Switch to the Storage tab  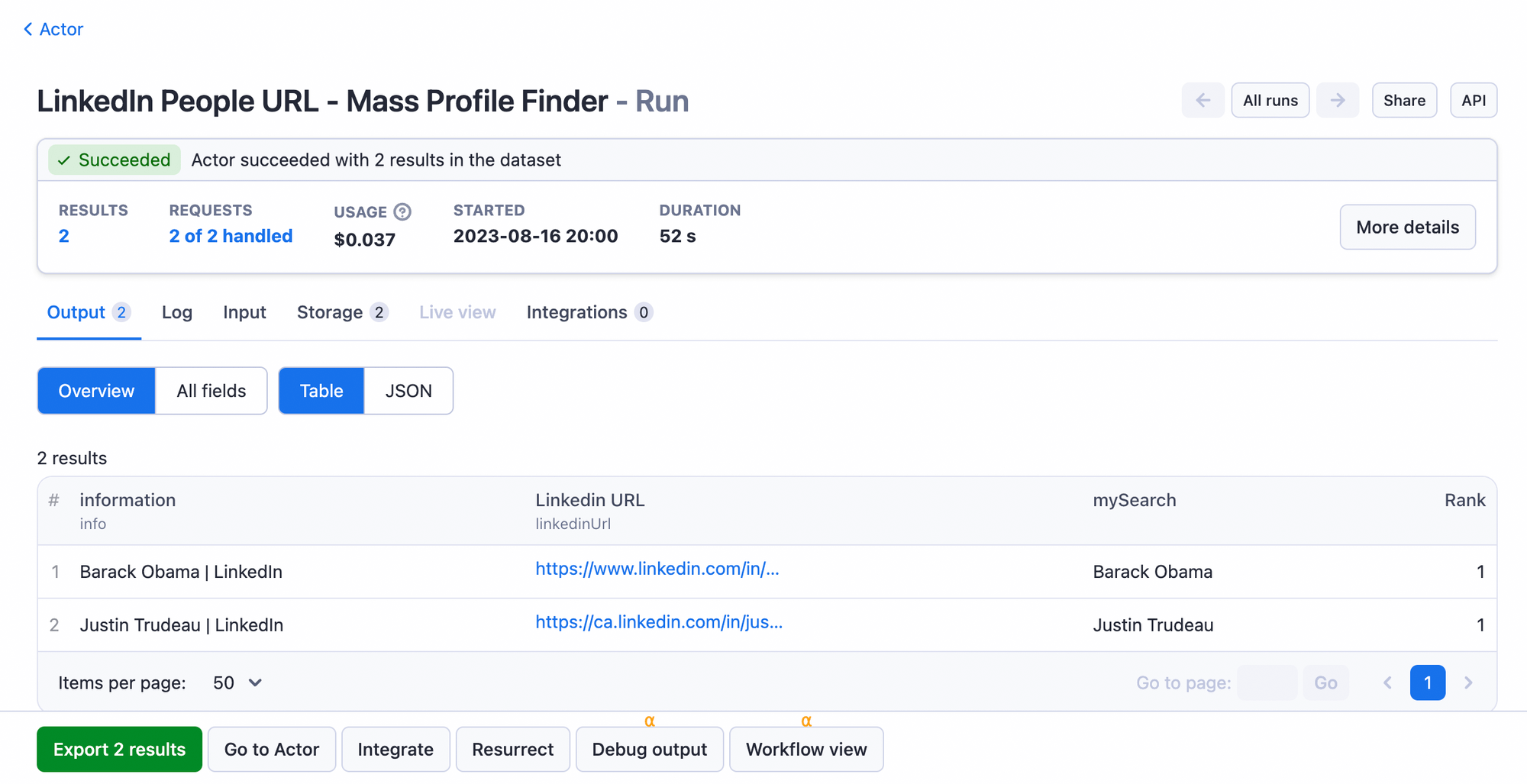click(x=331, y=311)
